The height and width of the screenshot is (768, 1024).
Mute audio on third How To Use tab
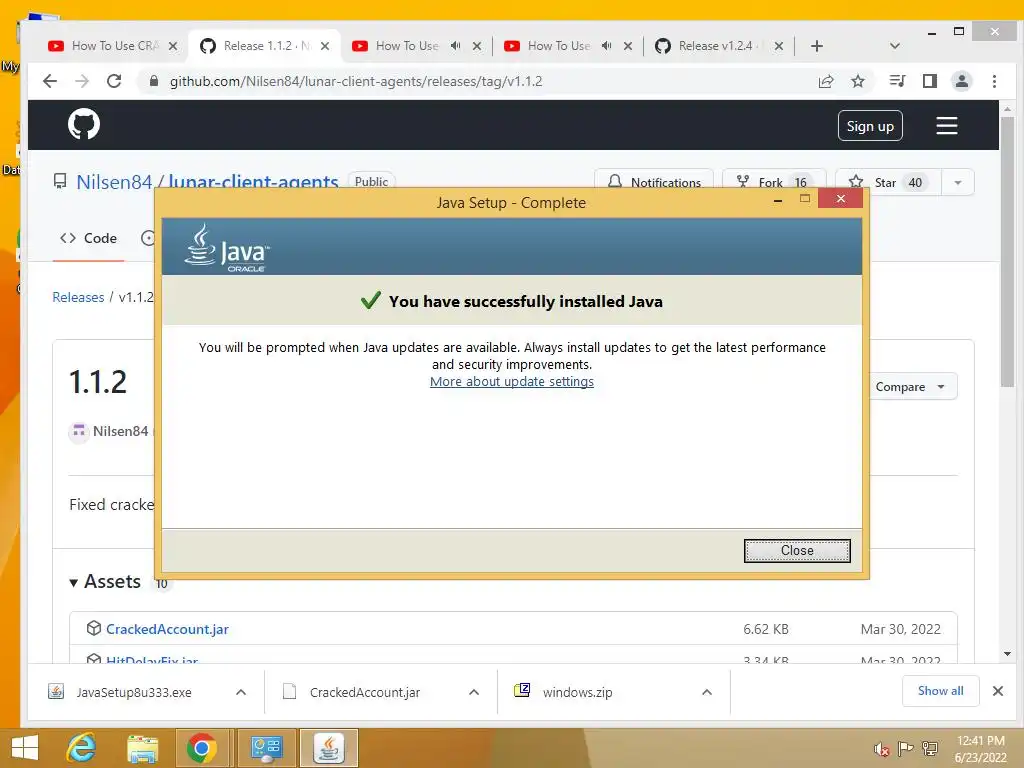tap(607, 46)
